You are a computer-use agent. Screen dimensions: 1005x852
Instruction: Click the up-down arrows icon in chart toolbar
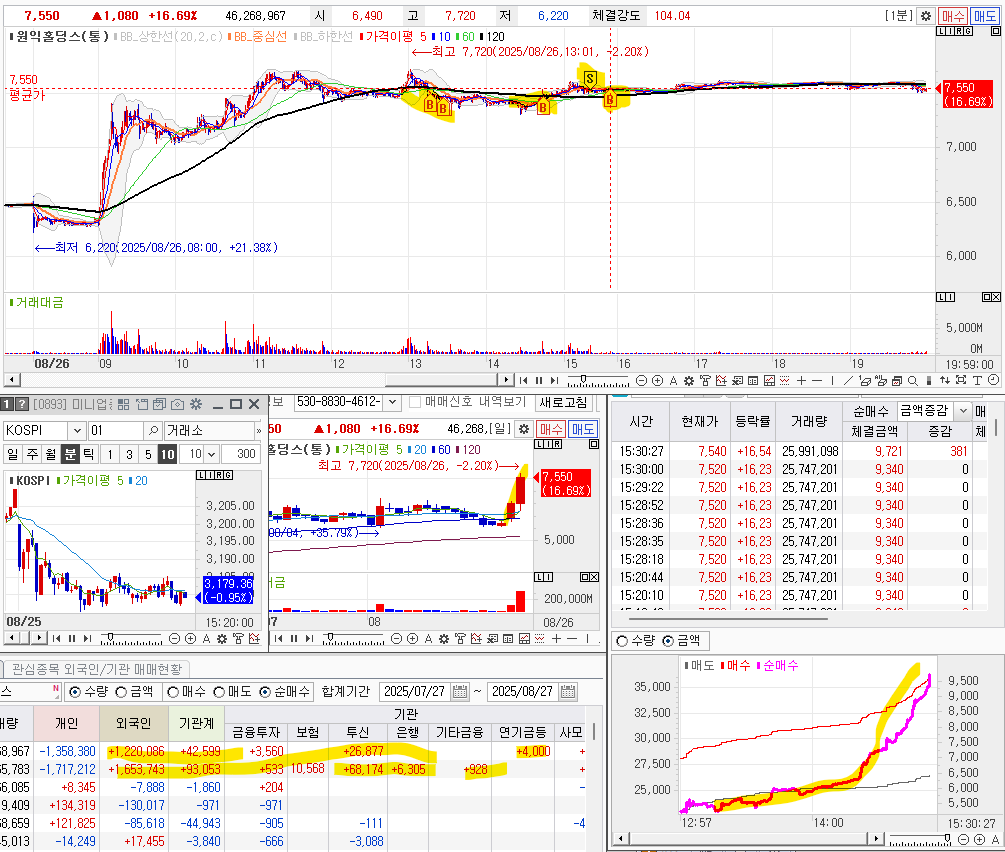coord(945,380)
